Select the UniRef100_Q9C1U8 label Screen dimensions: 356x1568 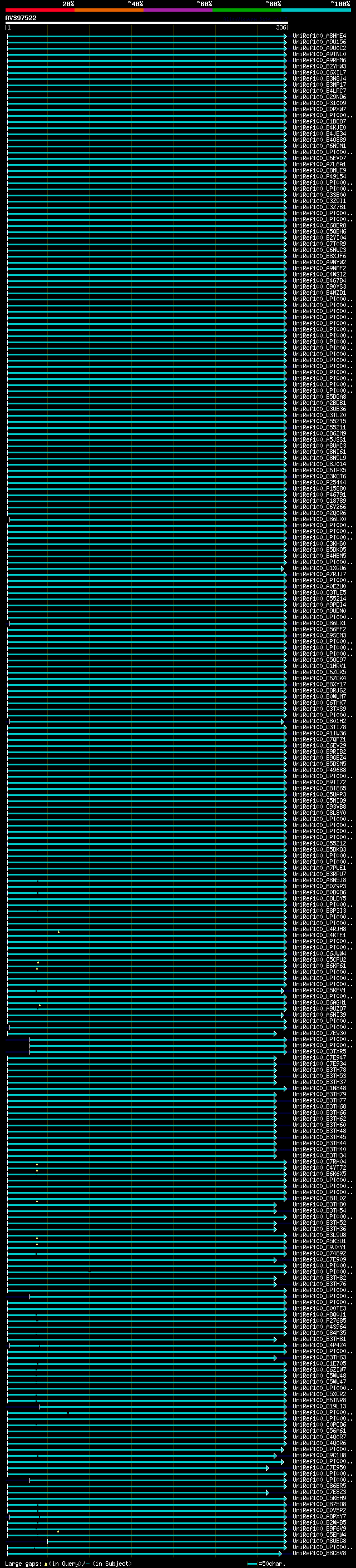[319, 1456]
